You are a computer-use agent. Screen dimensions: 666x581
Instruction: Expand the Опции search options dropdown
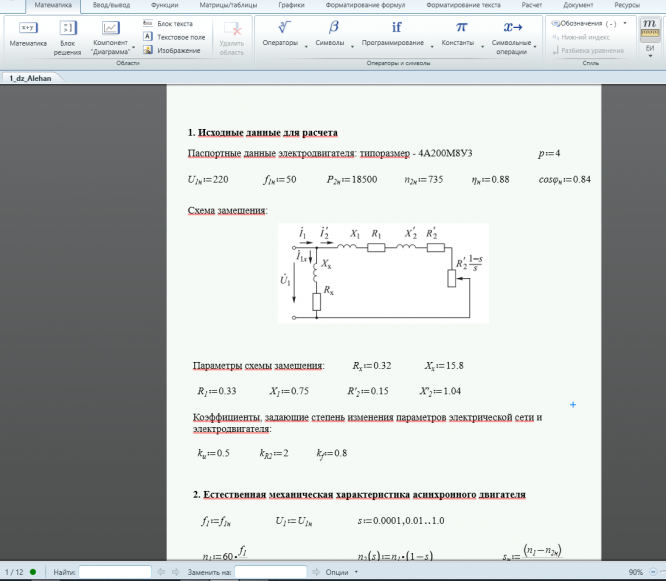[x=347, y=572]
